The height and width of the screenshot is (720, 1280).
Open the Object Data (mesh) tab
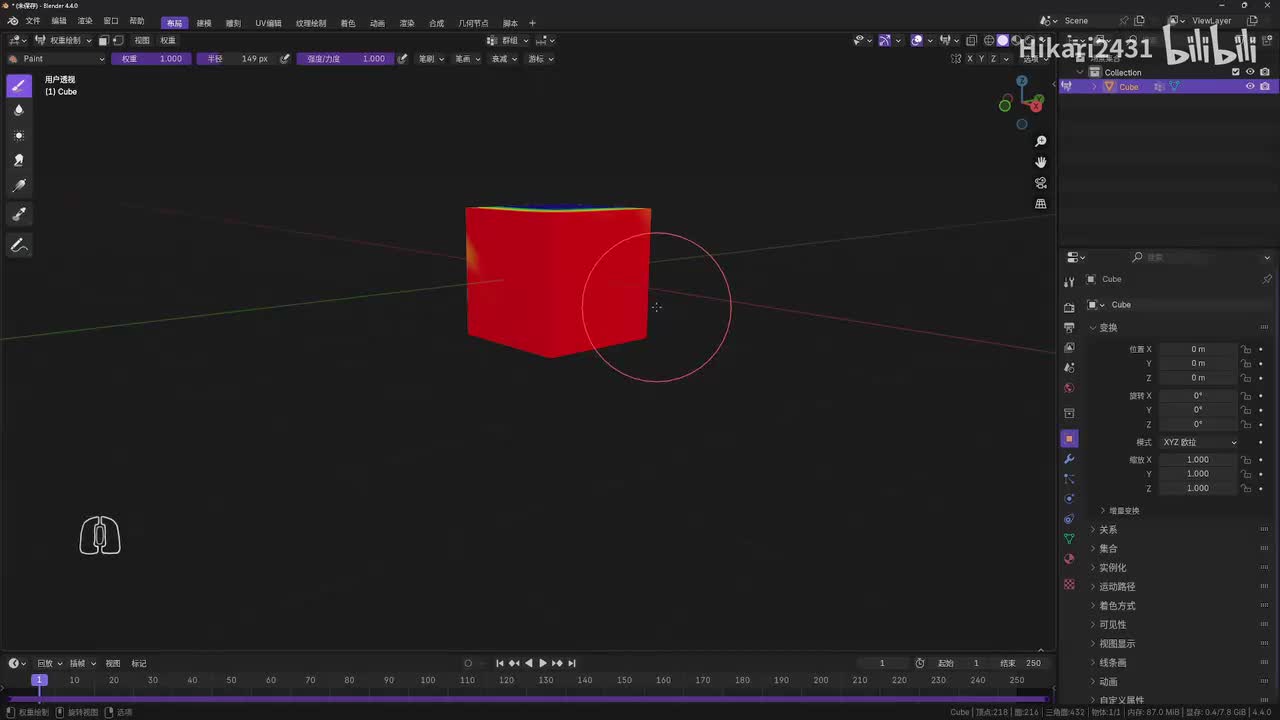coord(1069,539)
